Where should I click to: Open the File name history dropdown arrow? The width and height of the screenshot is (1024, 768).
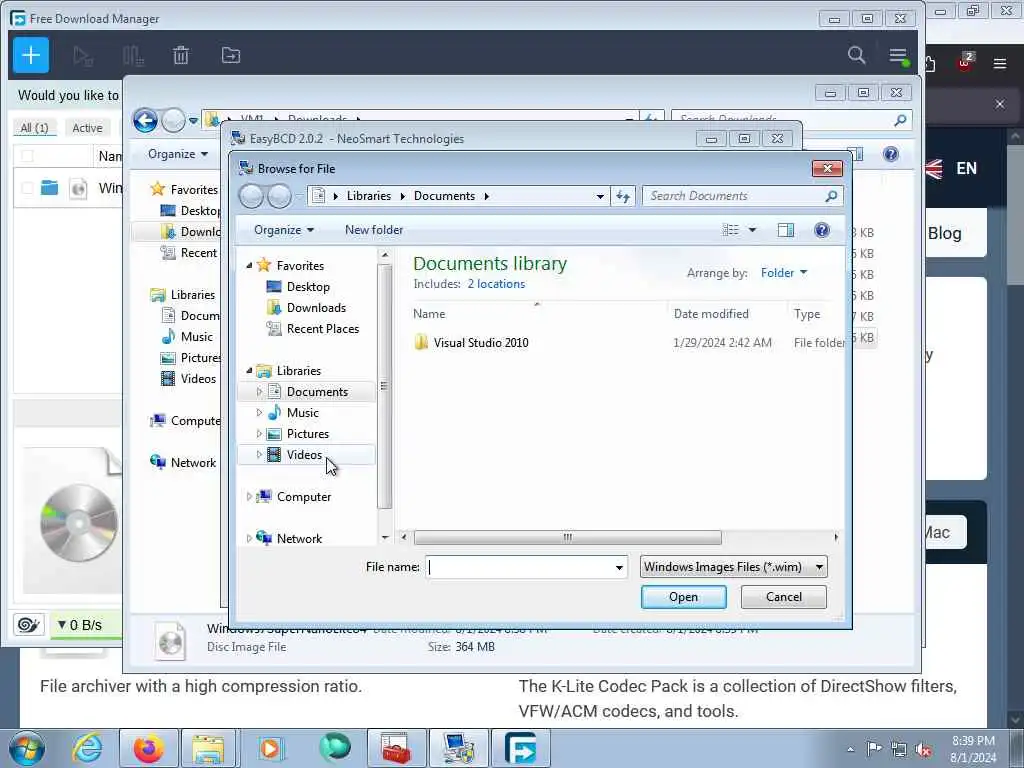point(618,568)
